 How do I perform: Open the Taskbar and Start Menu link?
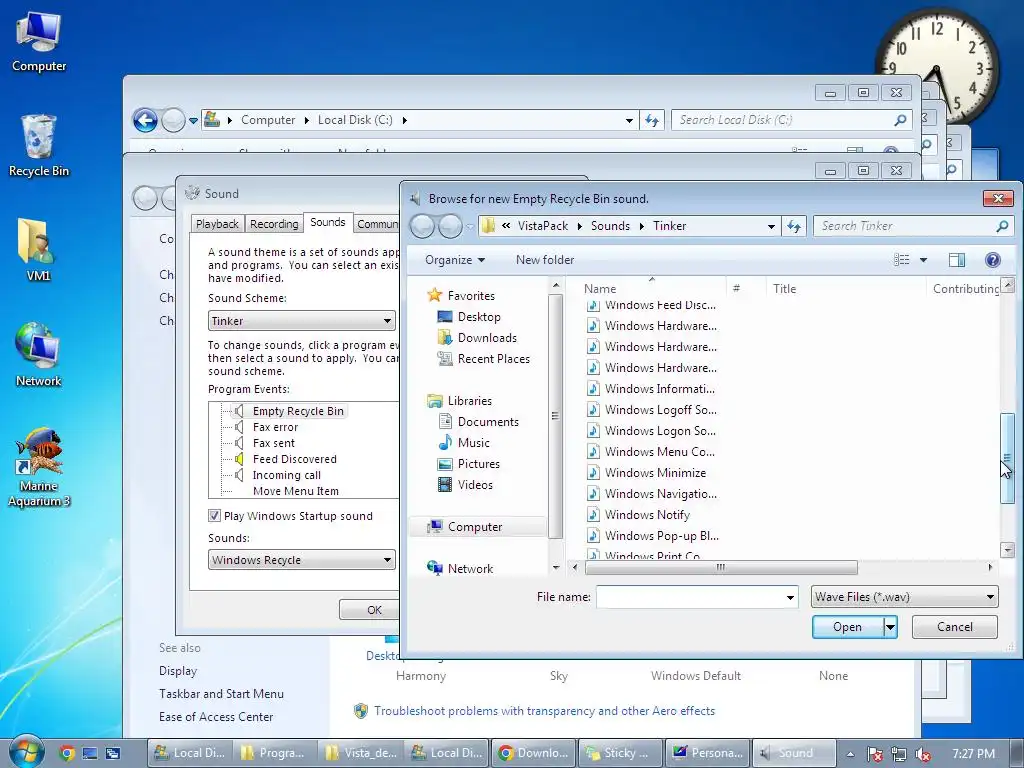[x=221, y=694]
